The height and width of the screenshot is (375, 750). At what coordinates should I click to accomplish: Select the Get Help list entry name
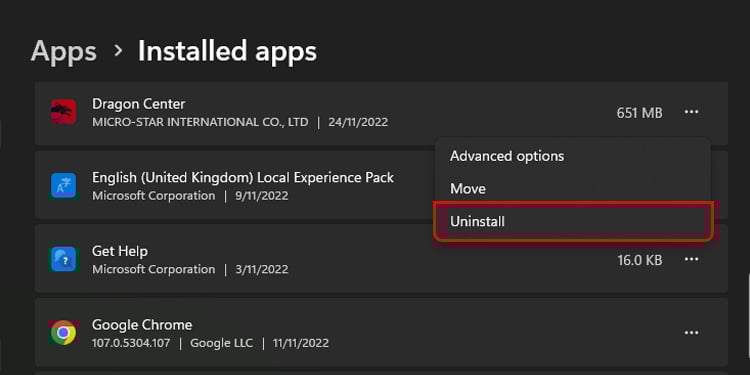[120, 251]
